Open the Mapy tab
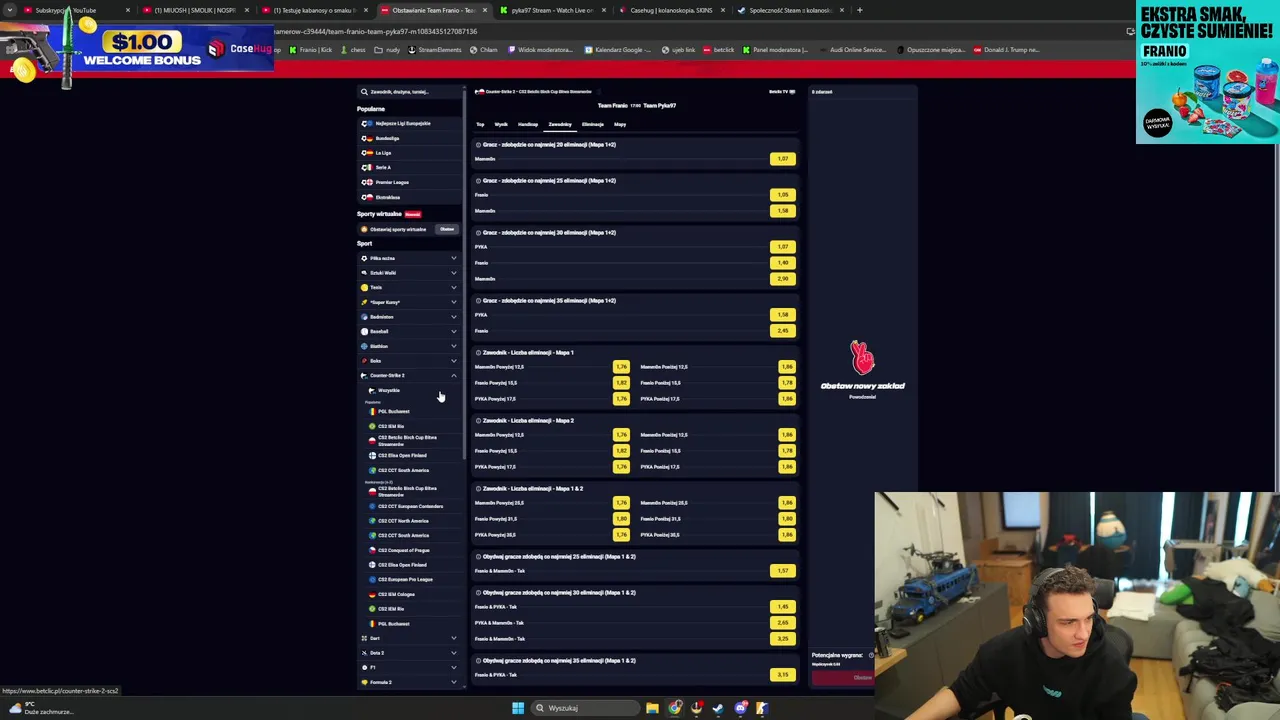Image resolution: width=1280 pixels, height=720 pixels. [620, 124]
